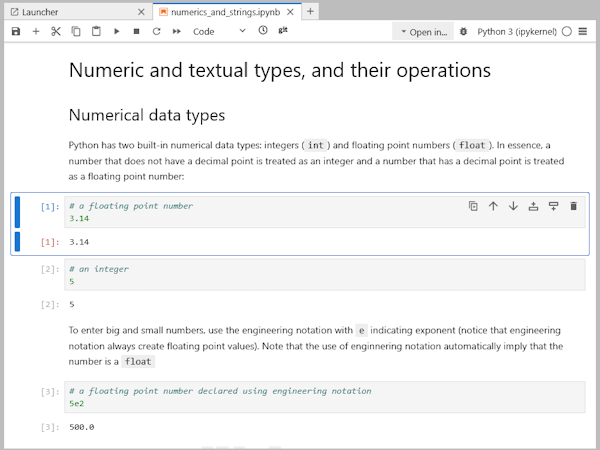Click the inline code 'int' in the paragraph
This screenshot has width=600, height=450.
(x=316, y=145)
